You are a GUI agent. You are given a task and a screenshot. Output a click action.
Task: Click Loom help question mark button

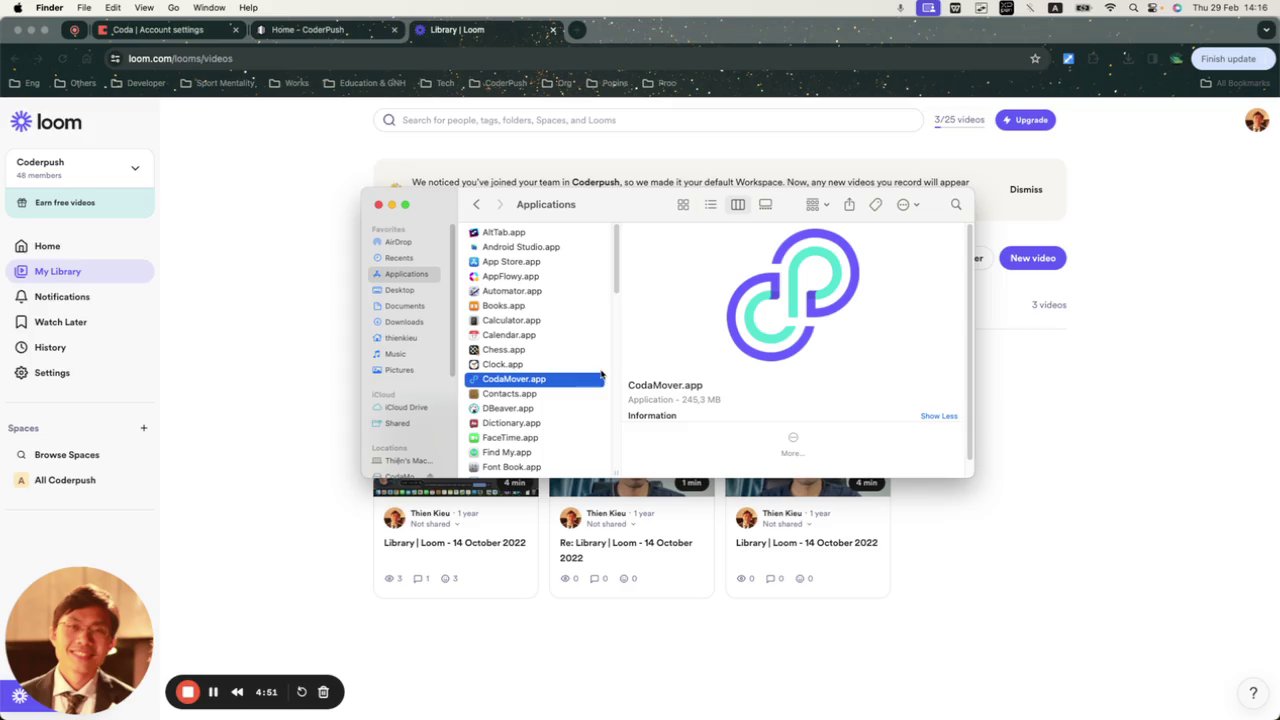click(x=1253, y=693)
